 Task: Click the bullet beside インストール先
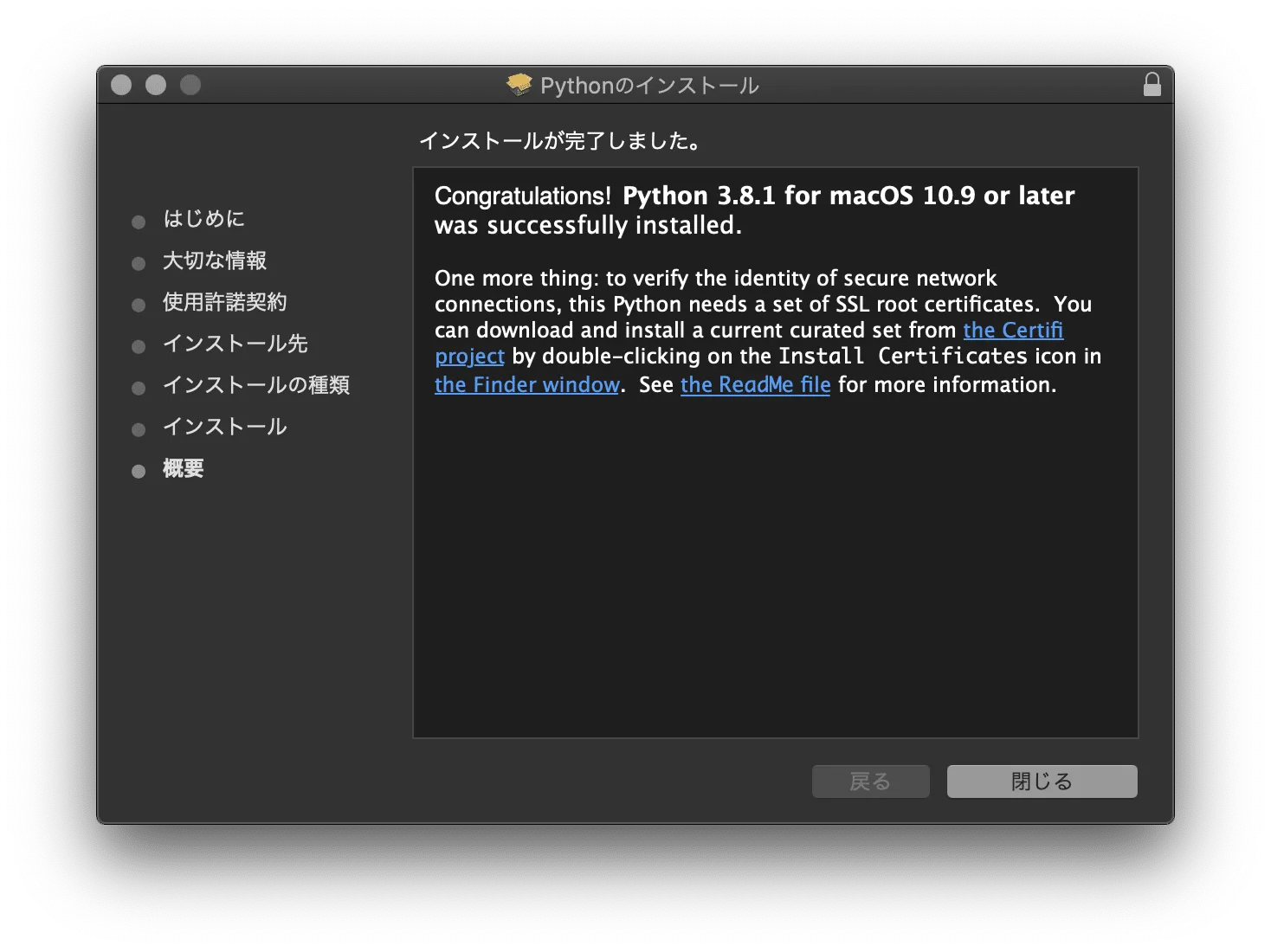[139, 347]
